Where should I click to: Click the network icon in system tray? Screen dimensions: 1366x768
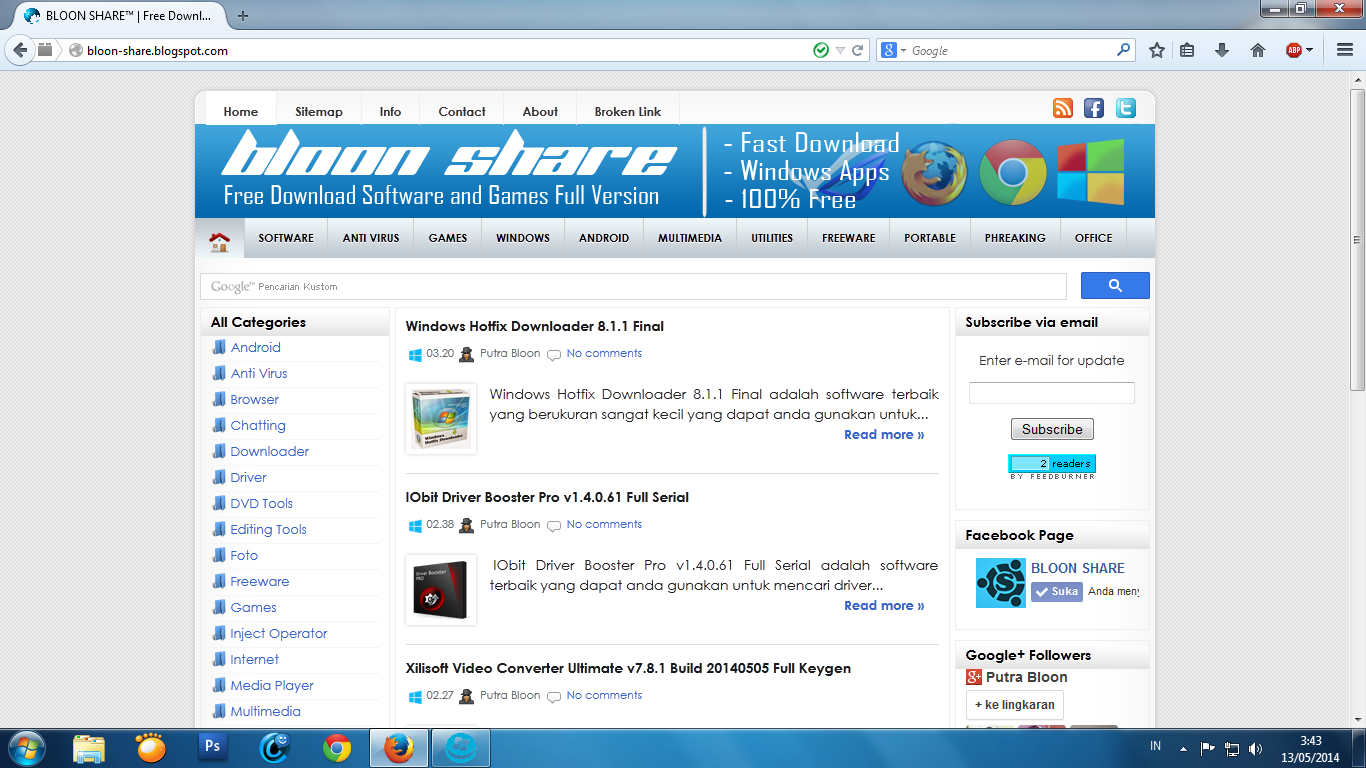[1232, 748]
